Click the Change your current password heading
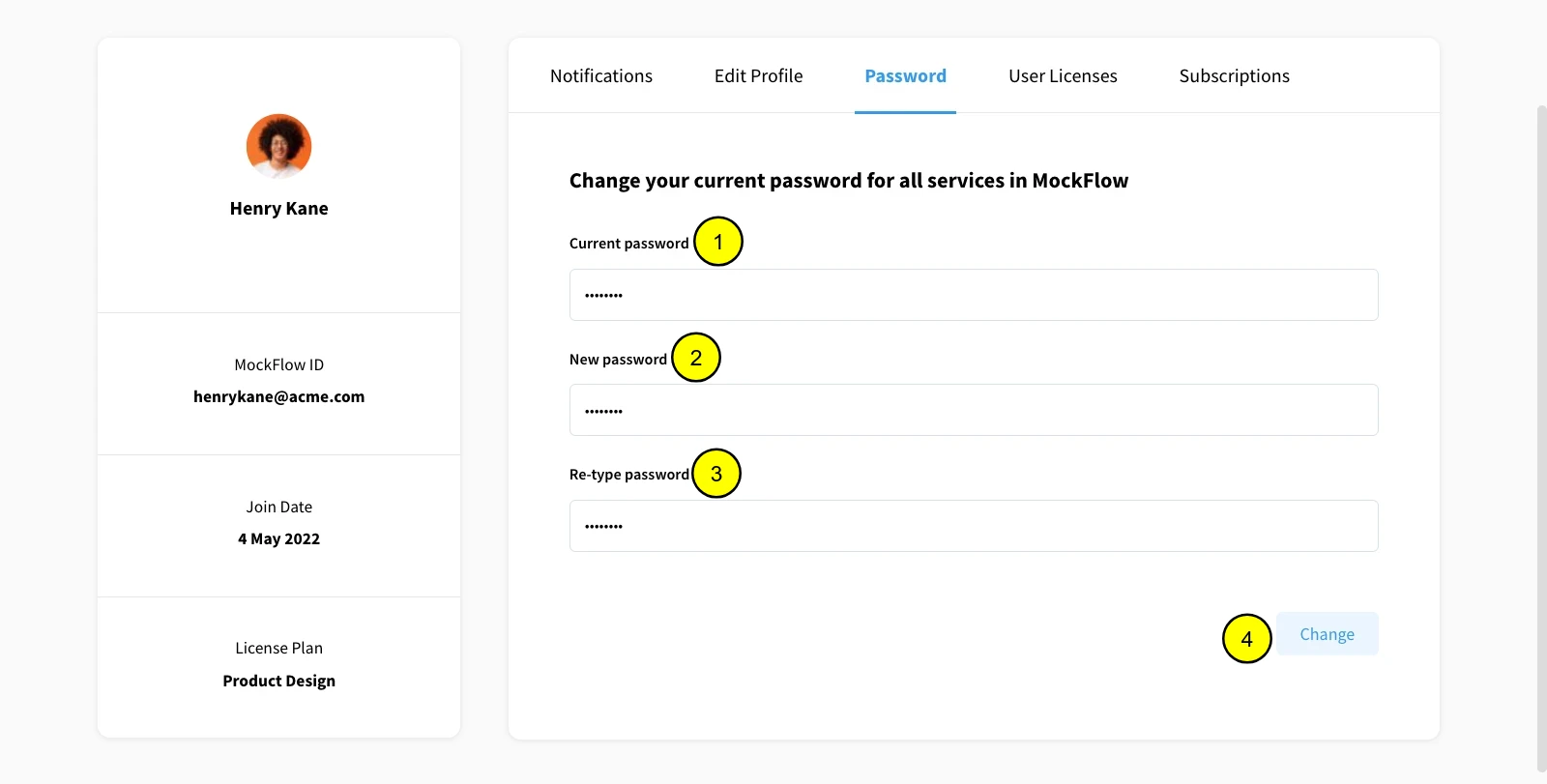 pyautogui.click(x=849, y=181)
